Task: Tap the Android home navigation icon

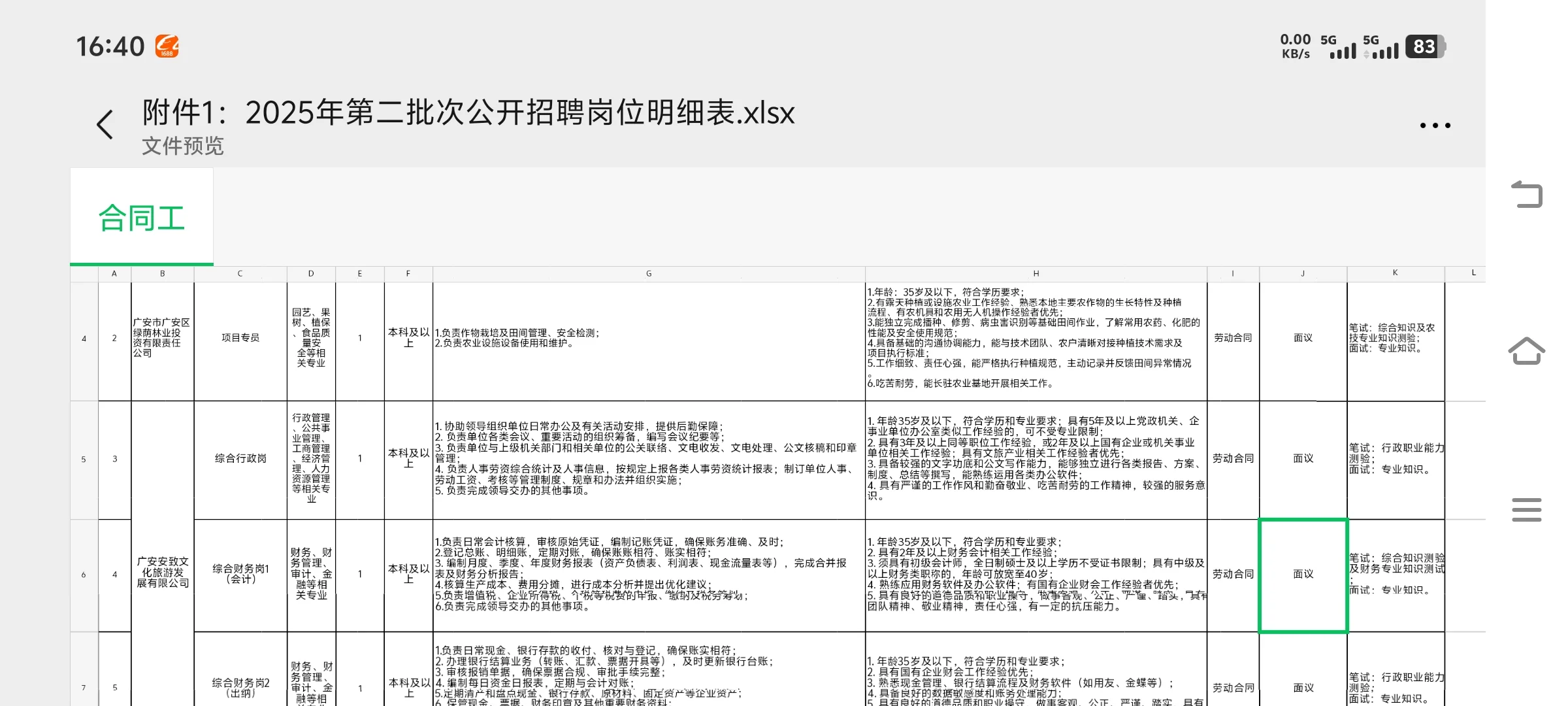Action: [x=1527, y=351]
